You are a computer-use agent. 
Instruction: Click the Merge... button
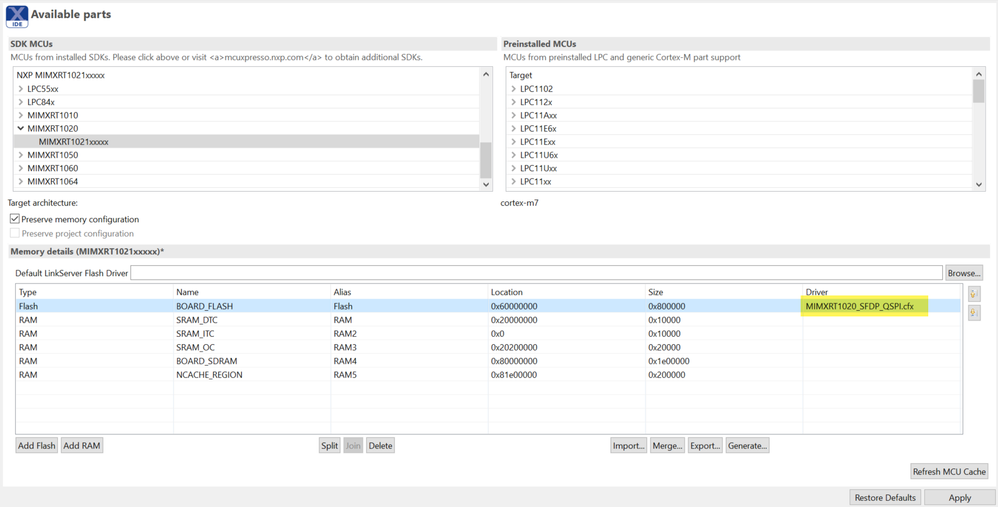(x=667, y=445)
